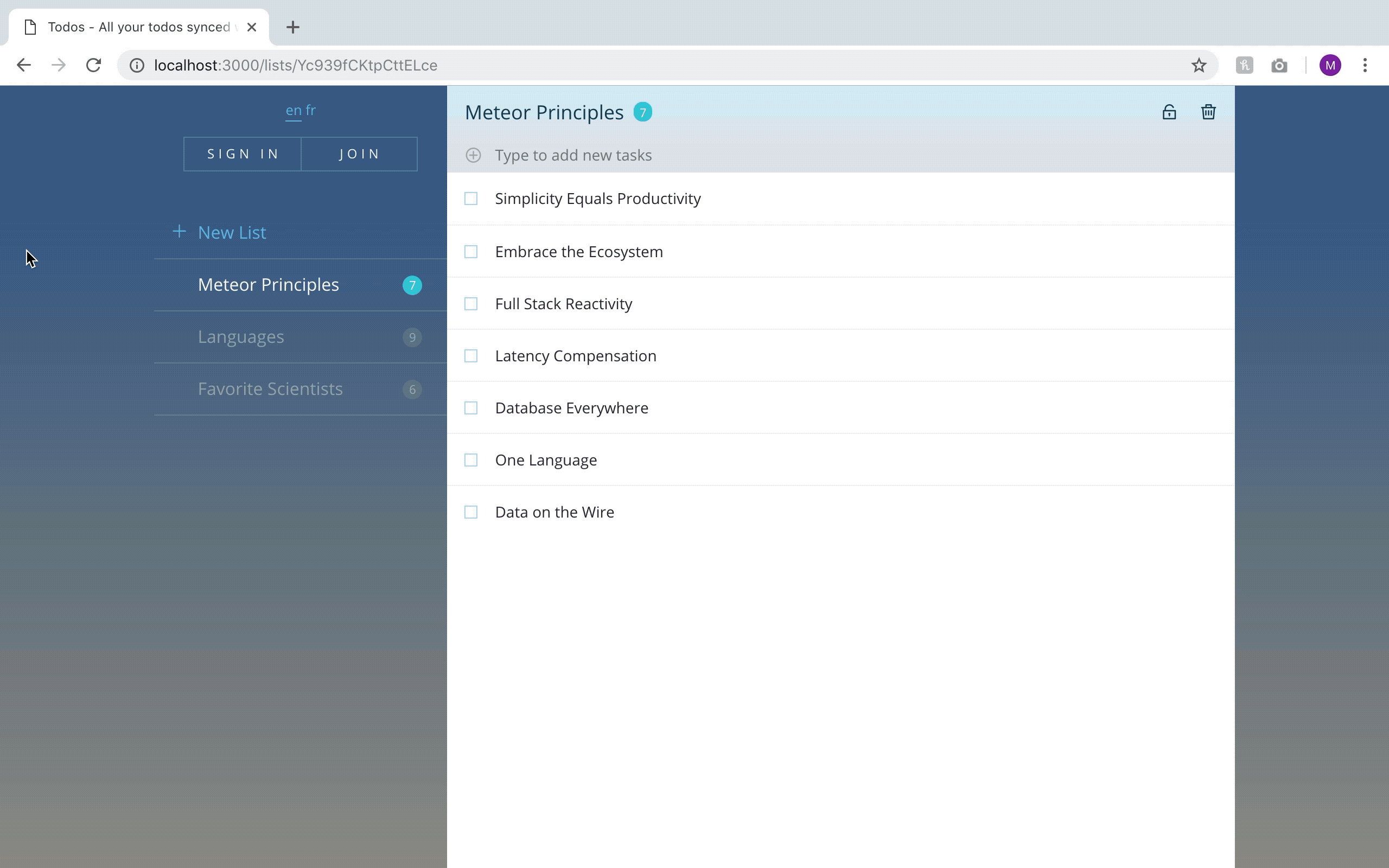1389x868 pixels.
Task: Switch language to fr
Action: [x=310, y=110]
